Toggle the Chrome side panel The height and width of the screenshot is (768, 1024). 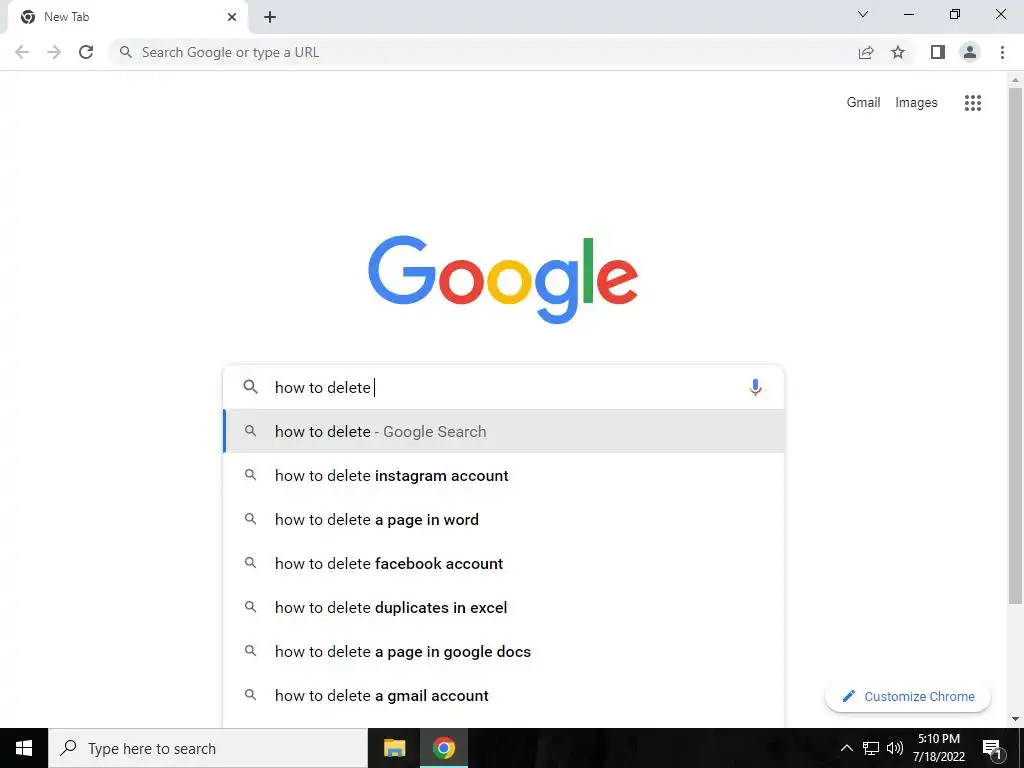[x=938, y=52]
